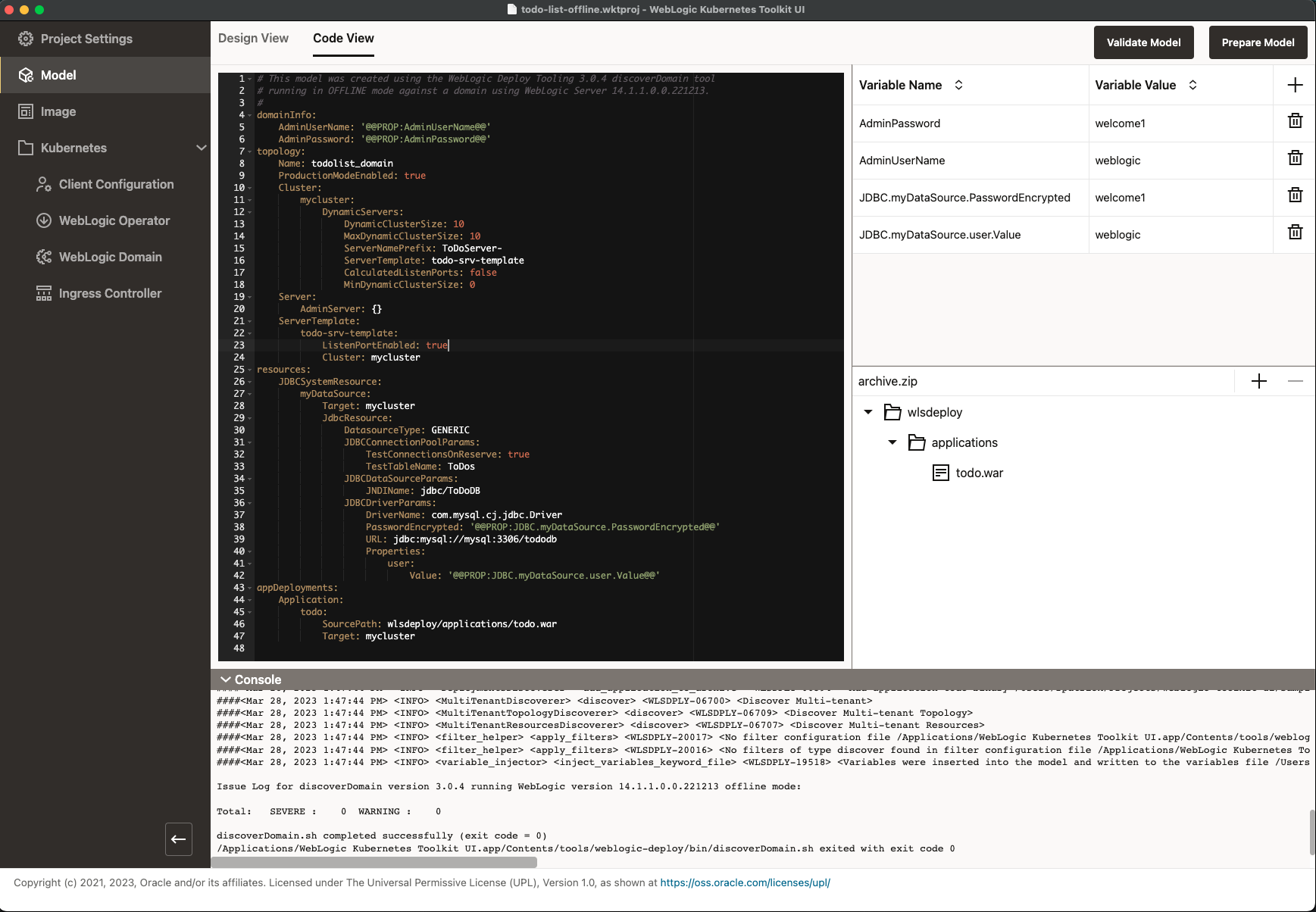Click the todo.war file icon

[x=941, y=473]
